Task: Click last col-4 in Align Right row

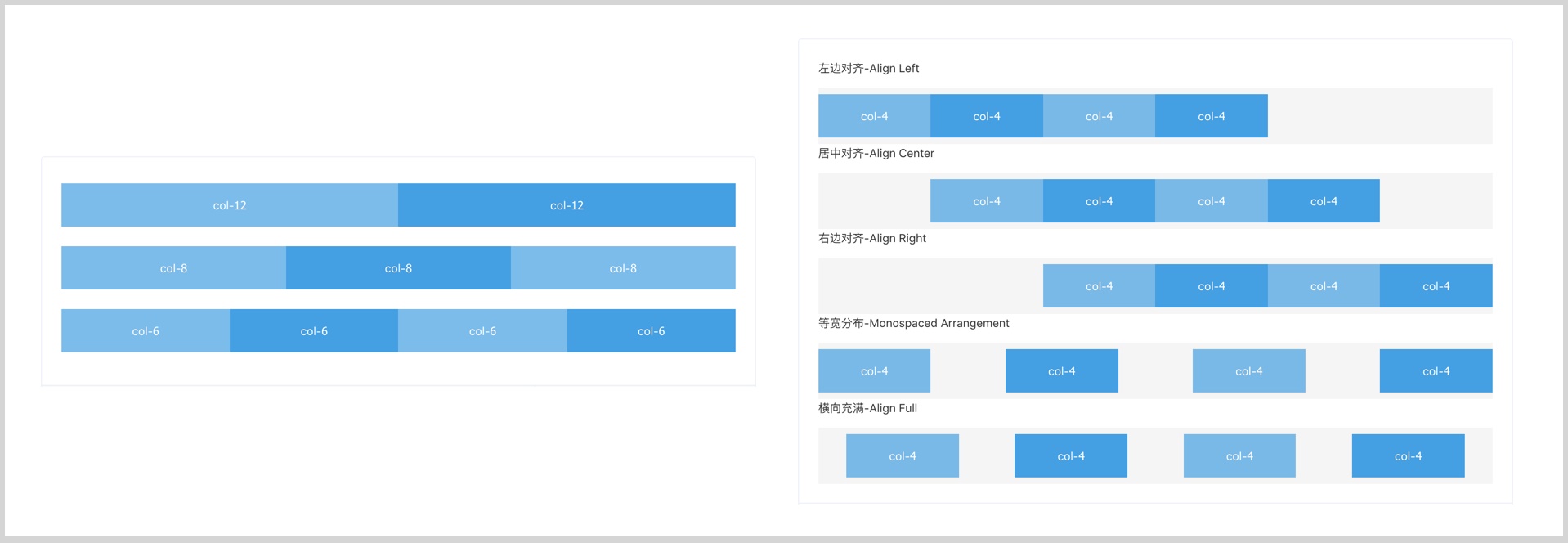Action: pos(1436,286)
